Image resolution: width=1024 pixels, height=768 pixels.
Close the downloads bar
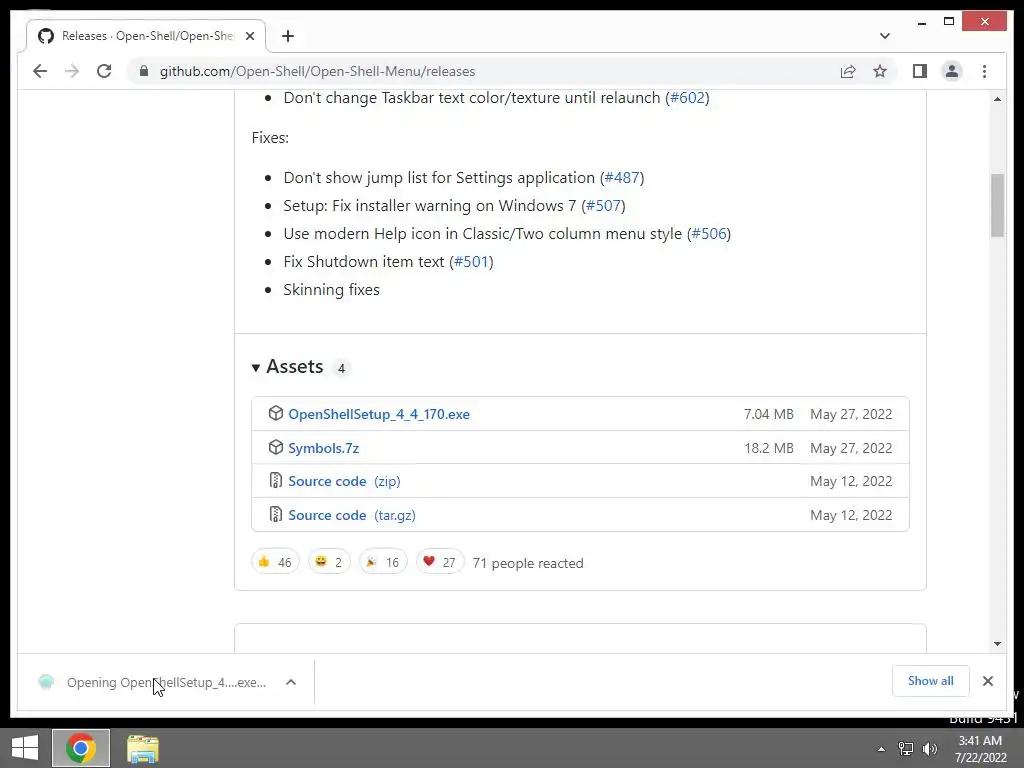[x=987, y=681]
